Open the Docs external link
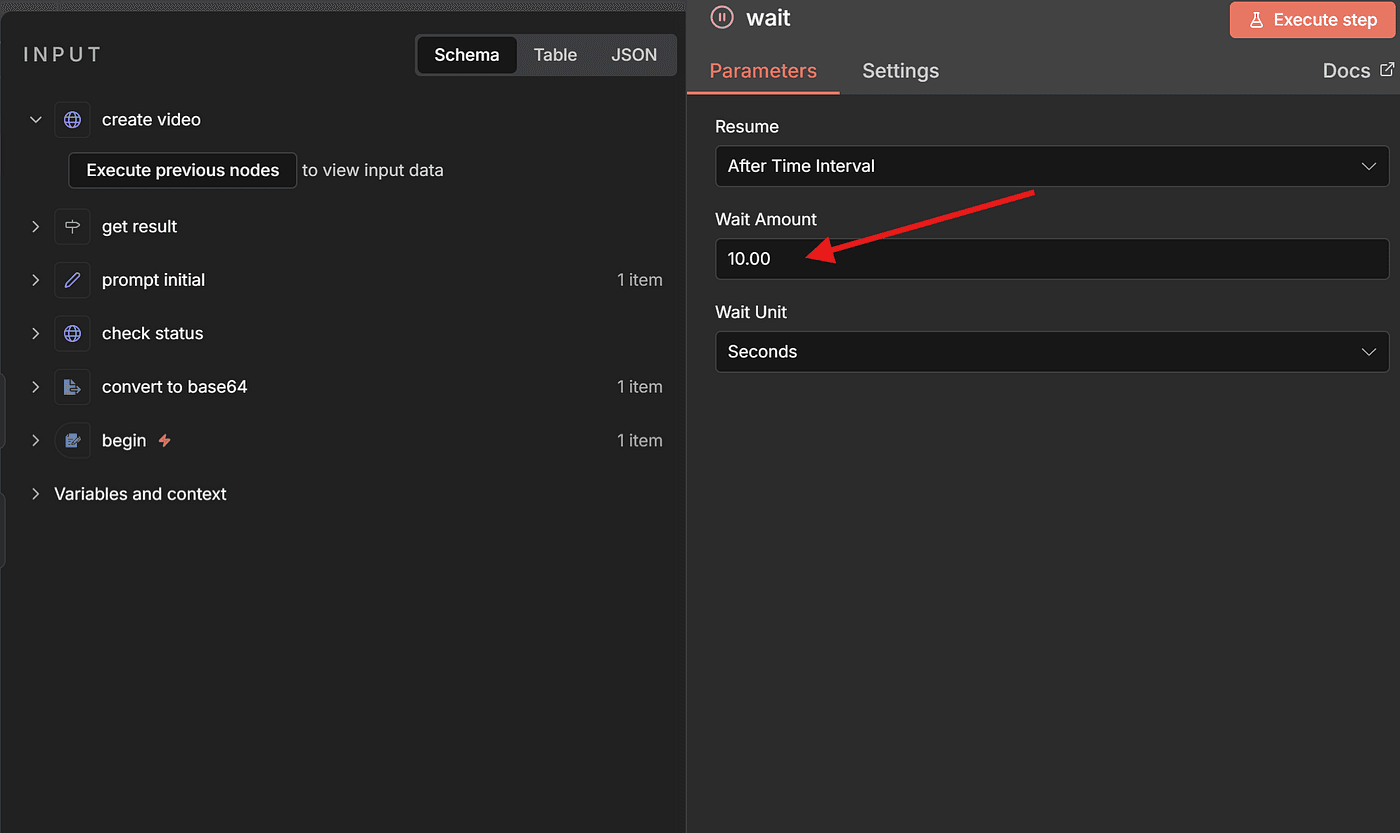This screenshot has height=833, width=1400. (1357, 70)
